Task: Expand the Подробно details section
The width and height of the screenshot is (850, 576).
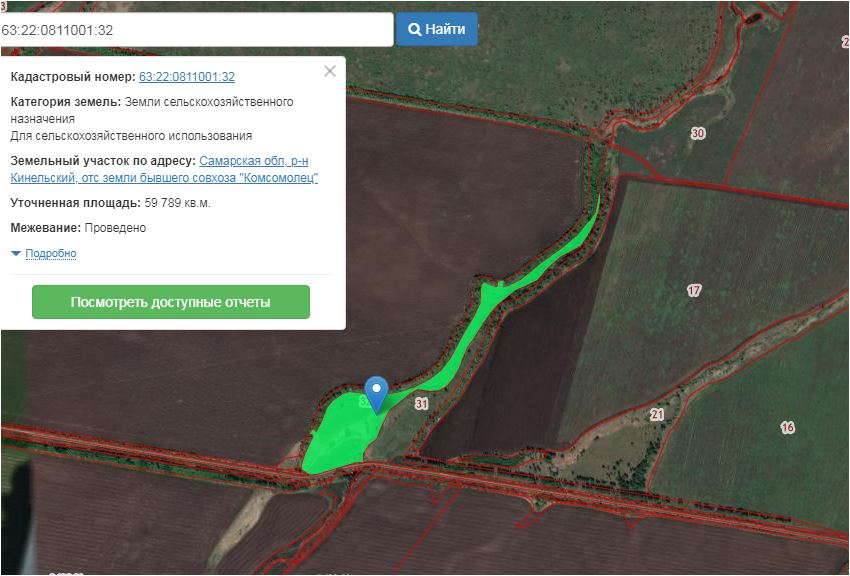Action: pos(50,254)
